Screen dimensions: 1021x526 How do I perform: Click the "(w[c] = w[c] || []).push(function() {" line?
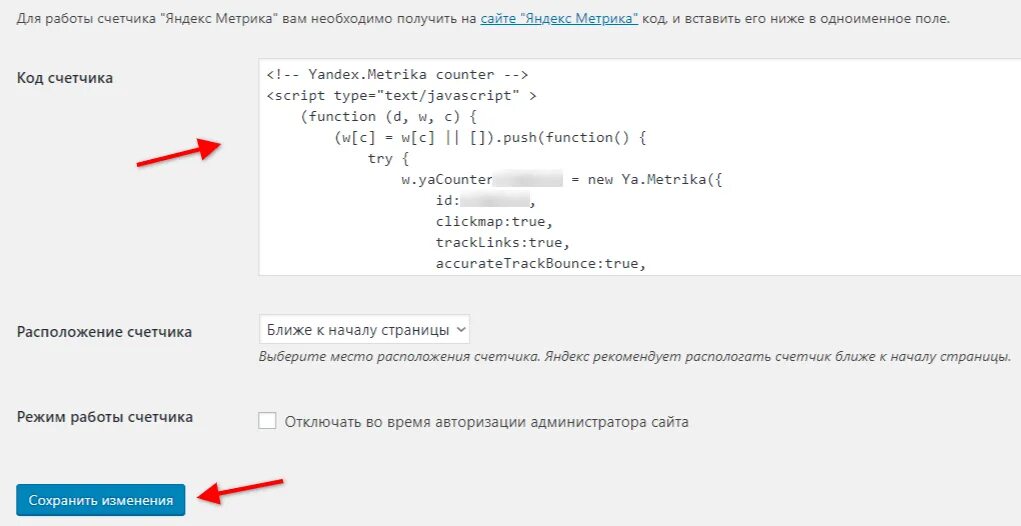(x=490, y=137)
